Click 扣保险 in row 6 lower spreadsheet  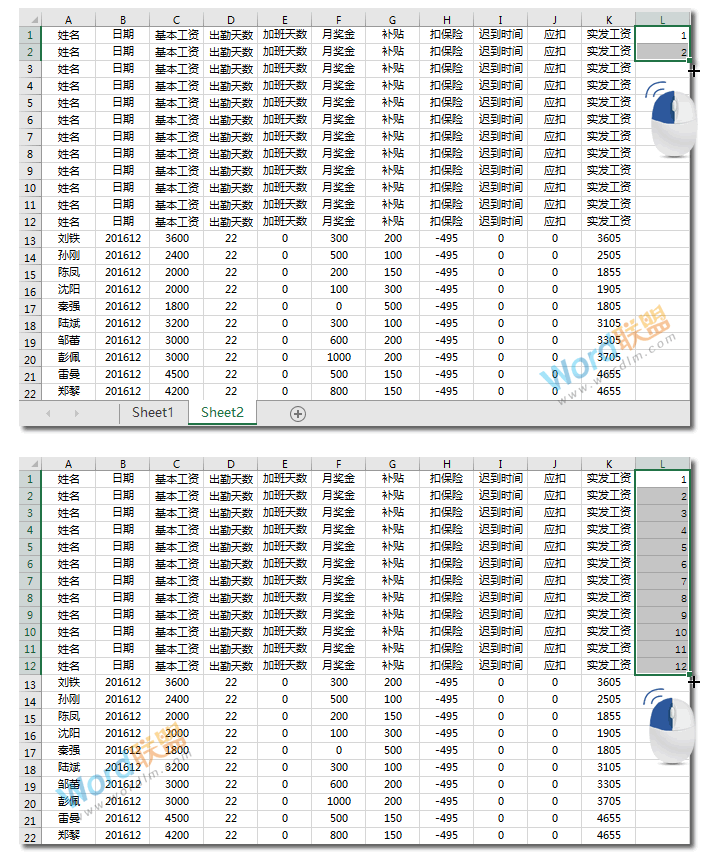pos(446,563)
